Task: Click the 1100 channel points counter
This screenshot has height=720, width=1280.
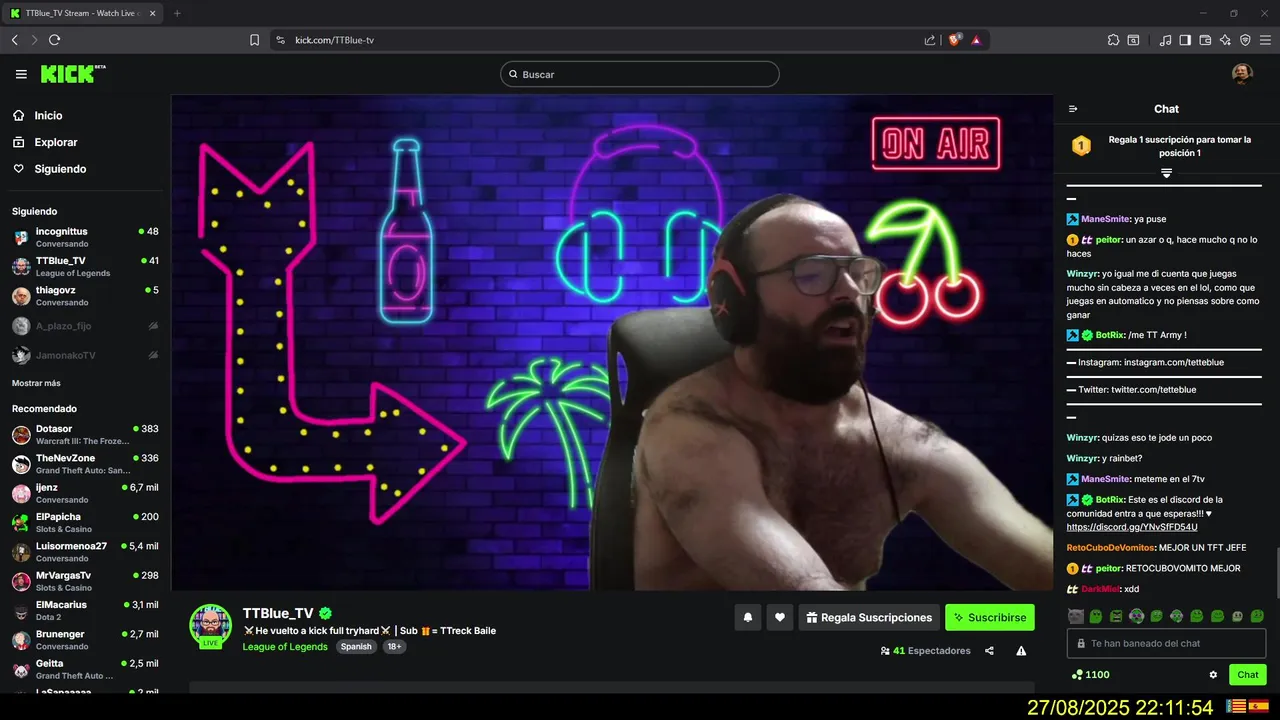Action: (1090, 675)
